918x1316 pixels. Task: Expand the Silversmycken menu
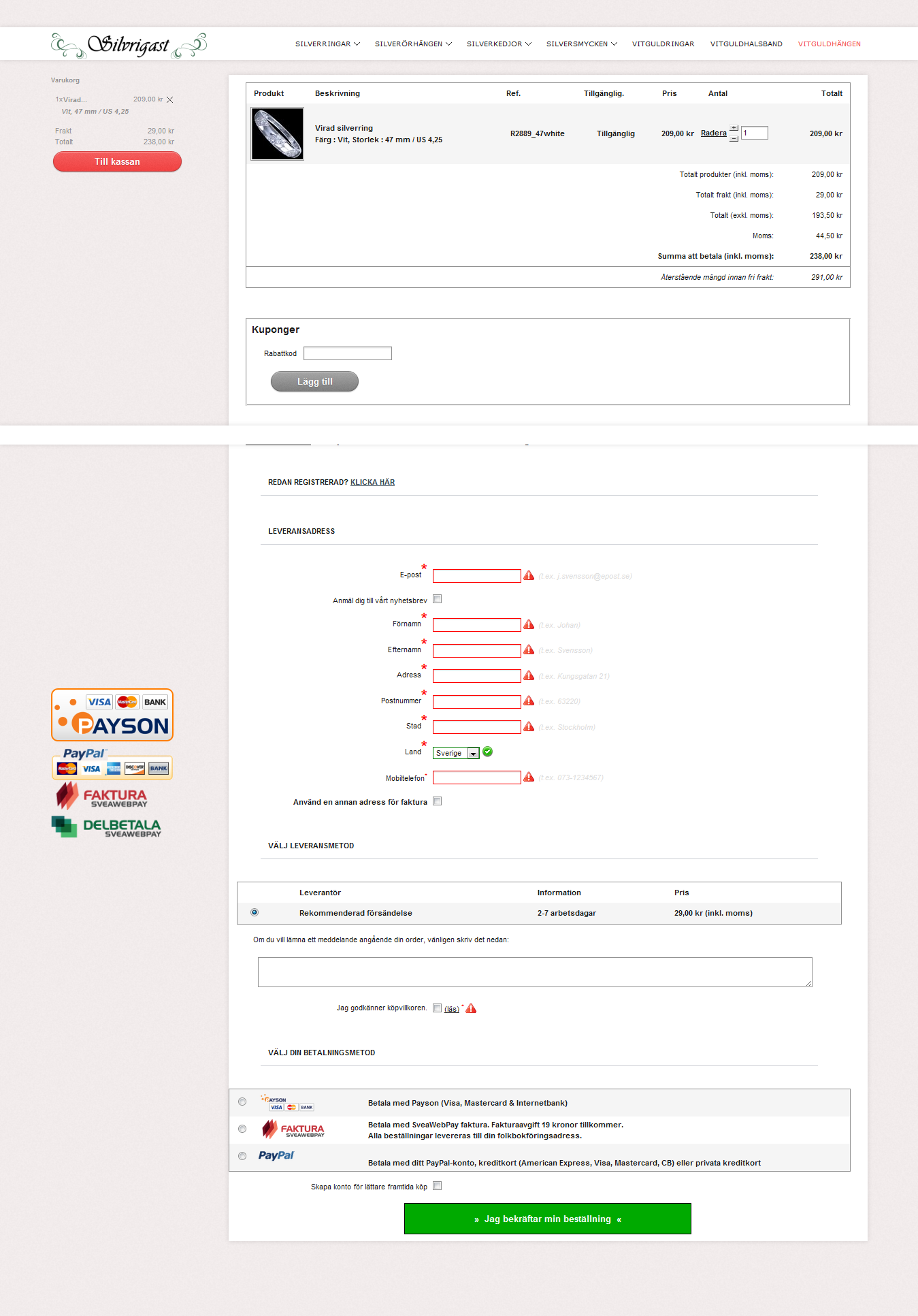click(582, 44)
